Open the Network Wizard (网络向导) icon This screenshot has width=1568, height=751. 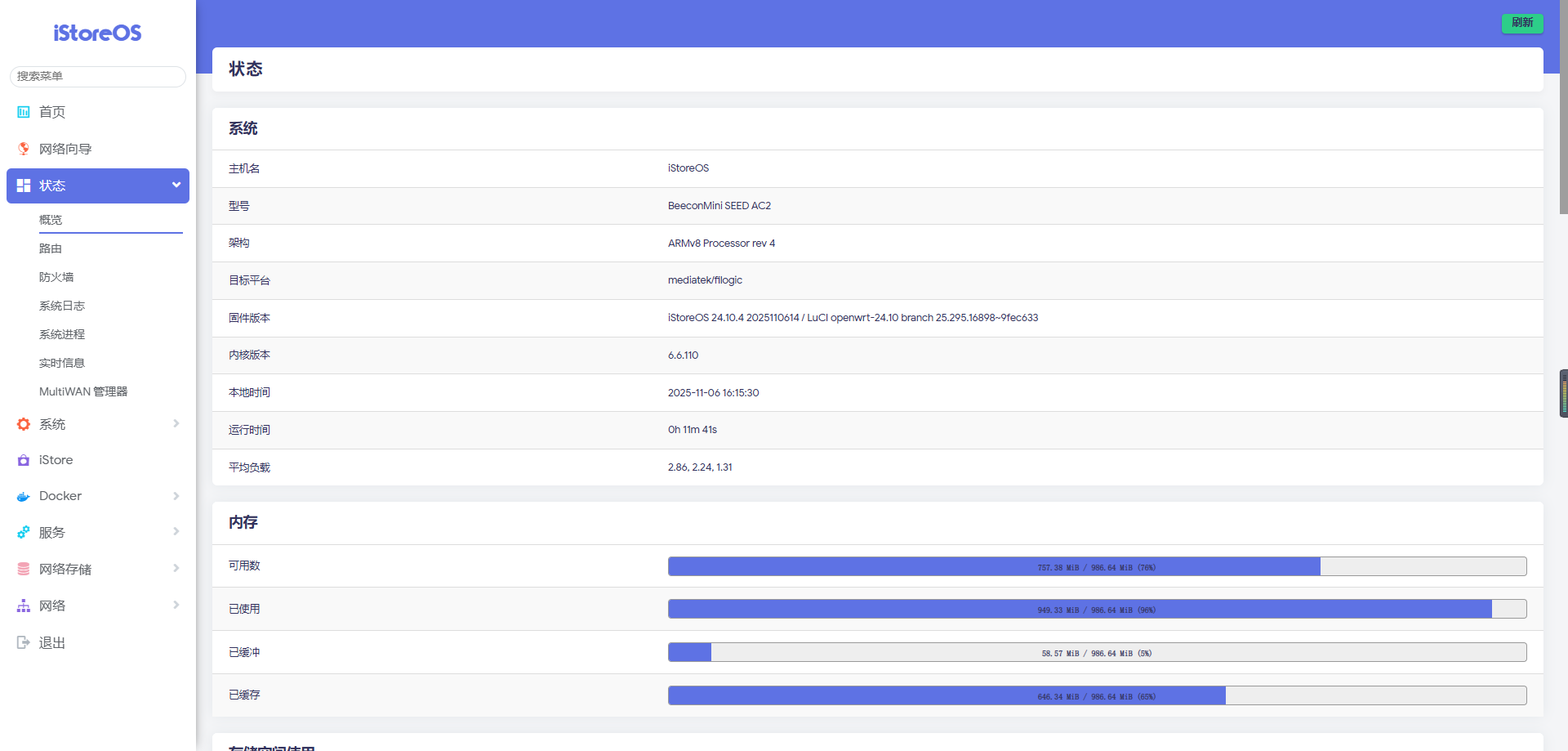point(24,149)
